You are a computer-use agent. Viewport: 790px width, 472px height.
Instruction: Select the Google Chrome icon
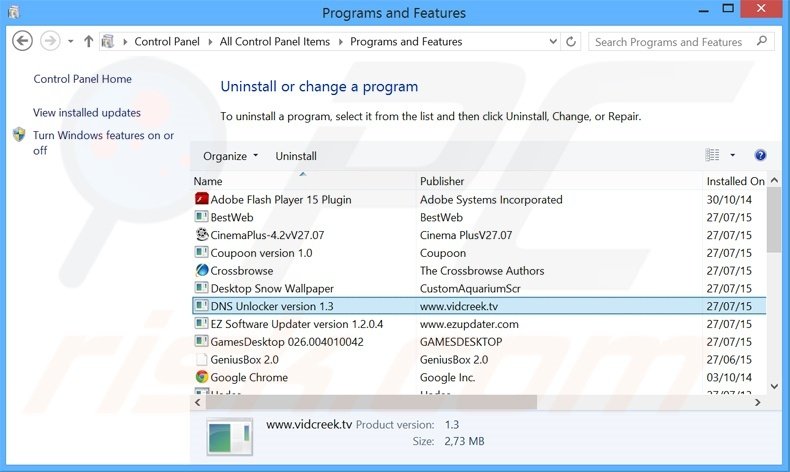point(202,377)
